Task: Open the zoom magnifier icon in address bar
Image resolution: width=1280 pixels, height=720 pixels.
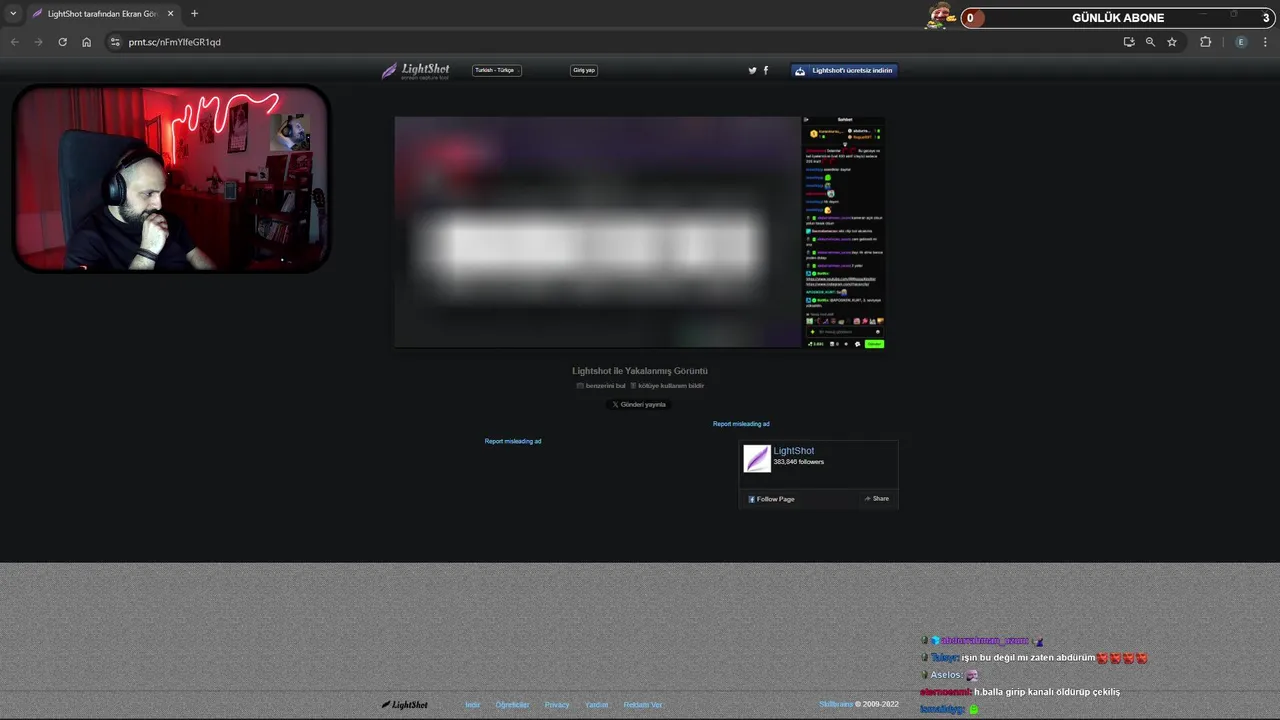Action: pyautogui.click(x=1150, y=42)
